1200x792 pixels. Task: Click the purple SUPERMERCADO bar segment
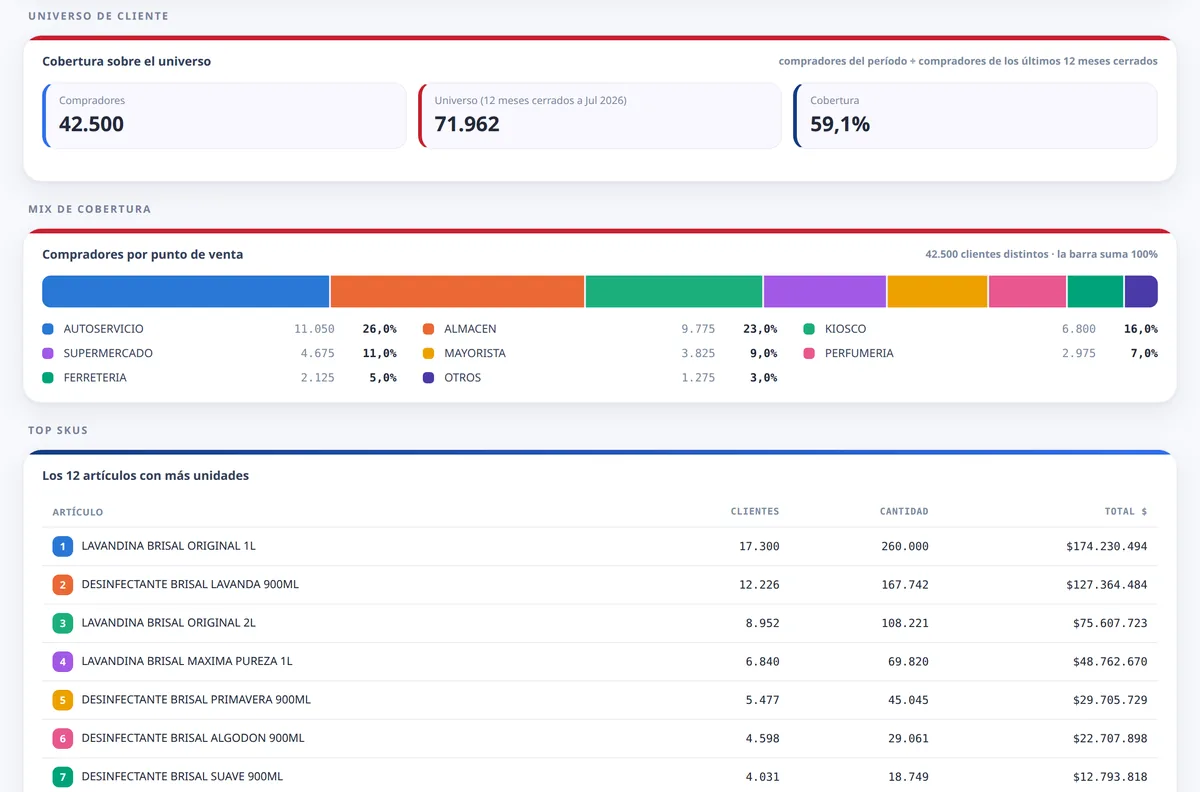tap(825, 291)
